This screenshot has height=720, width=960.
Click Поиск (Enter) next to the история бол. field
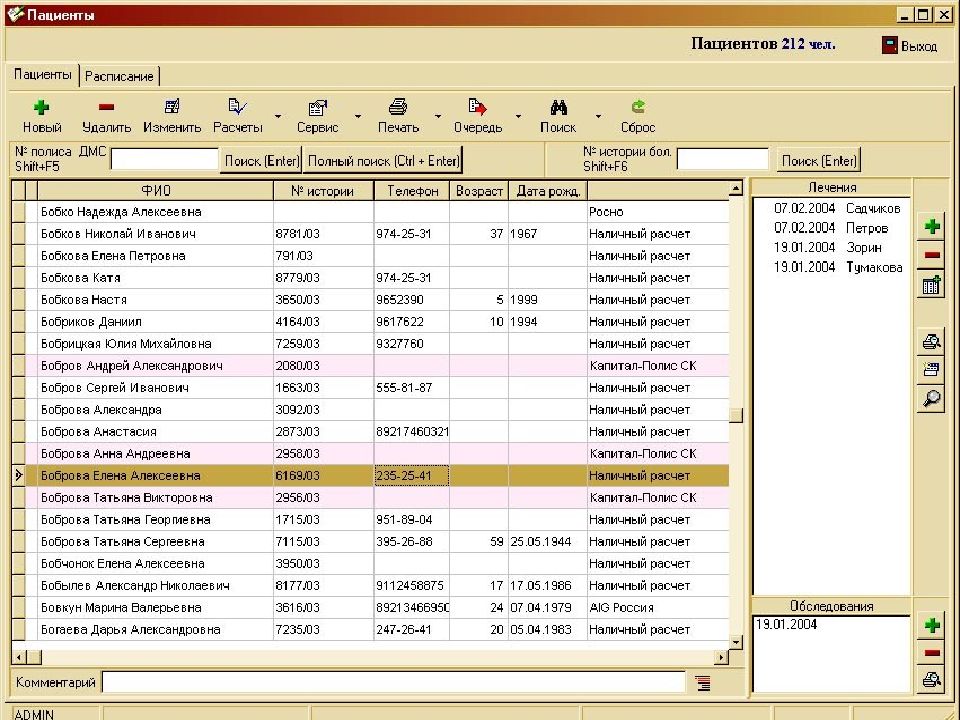(819, 161)
